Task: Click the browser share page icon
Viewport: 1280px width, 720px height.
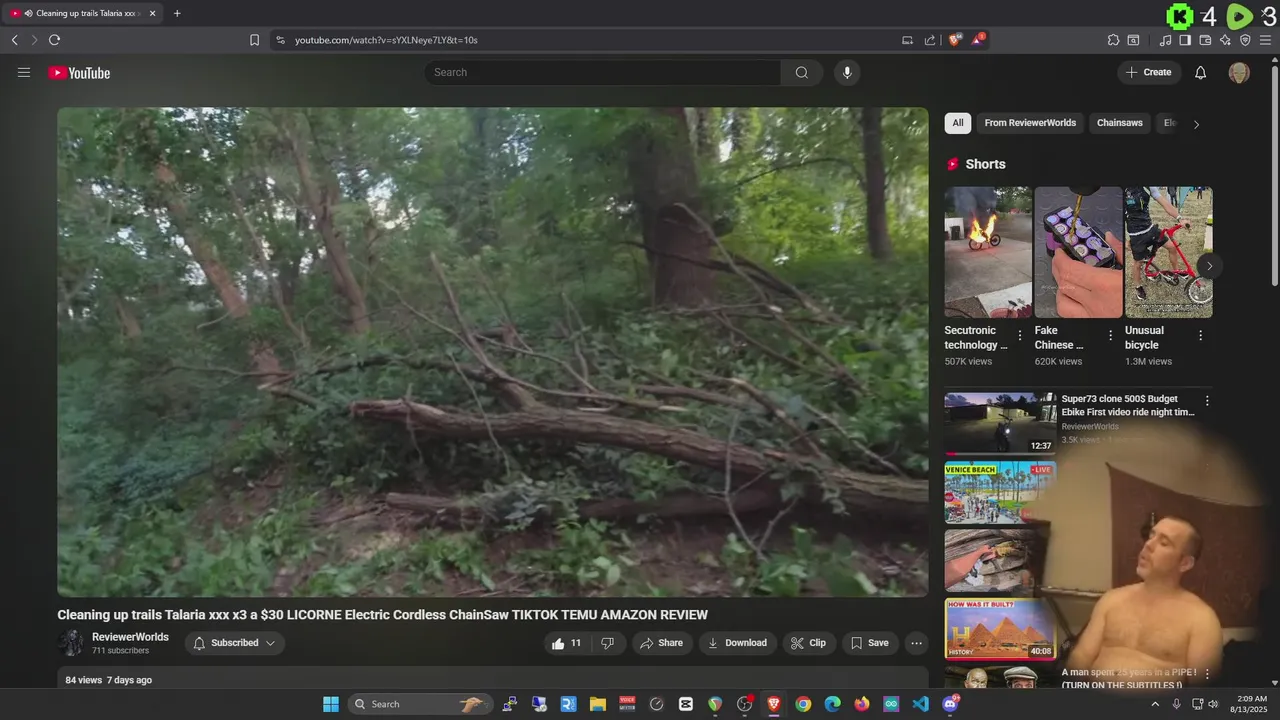Action: [x=930, y=40]
